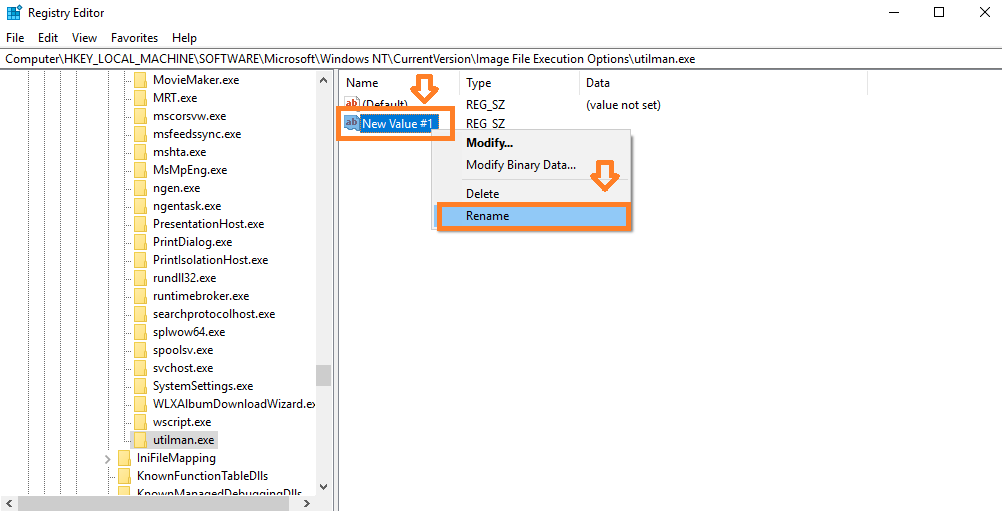Select the rundll32.exe key label
The image size is (1002, 511).
pos(184,278)
